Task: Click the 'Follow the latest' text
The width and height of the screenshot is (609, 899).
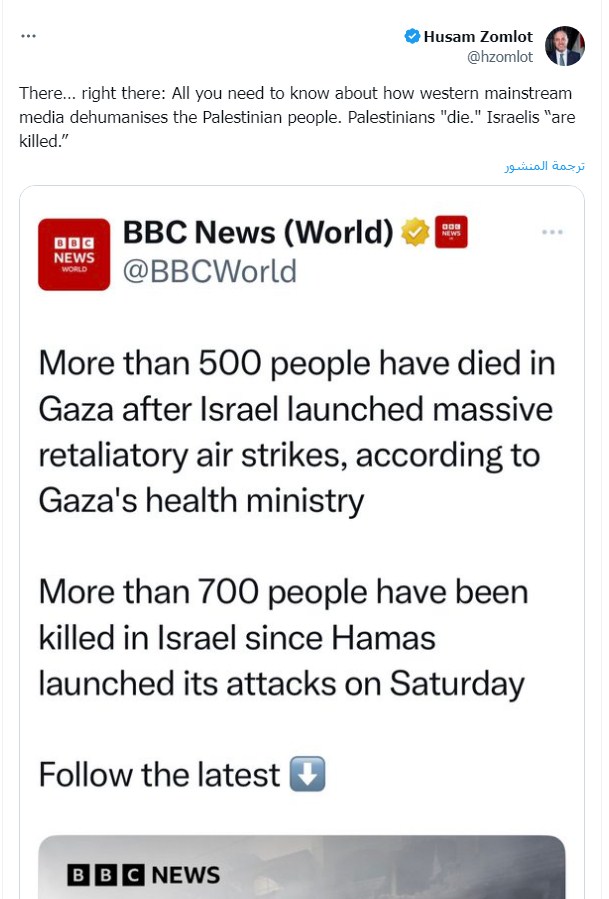Action: click(159, 775)
